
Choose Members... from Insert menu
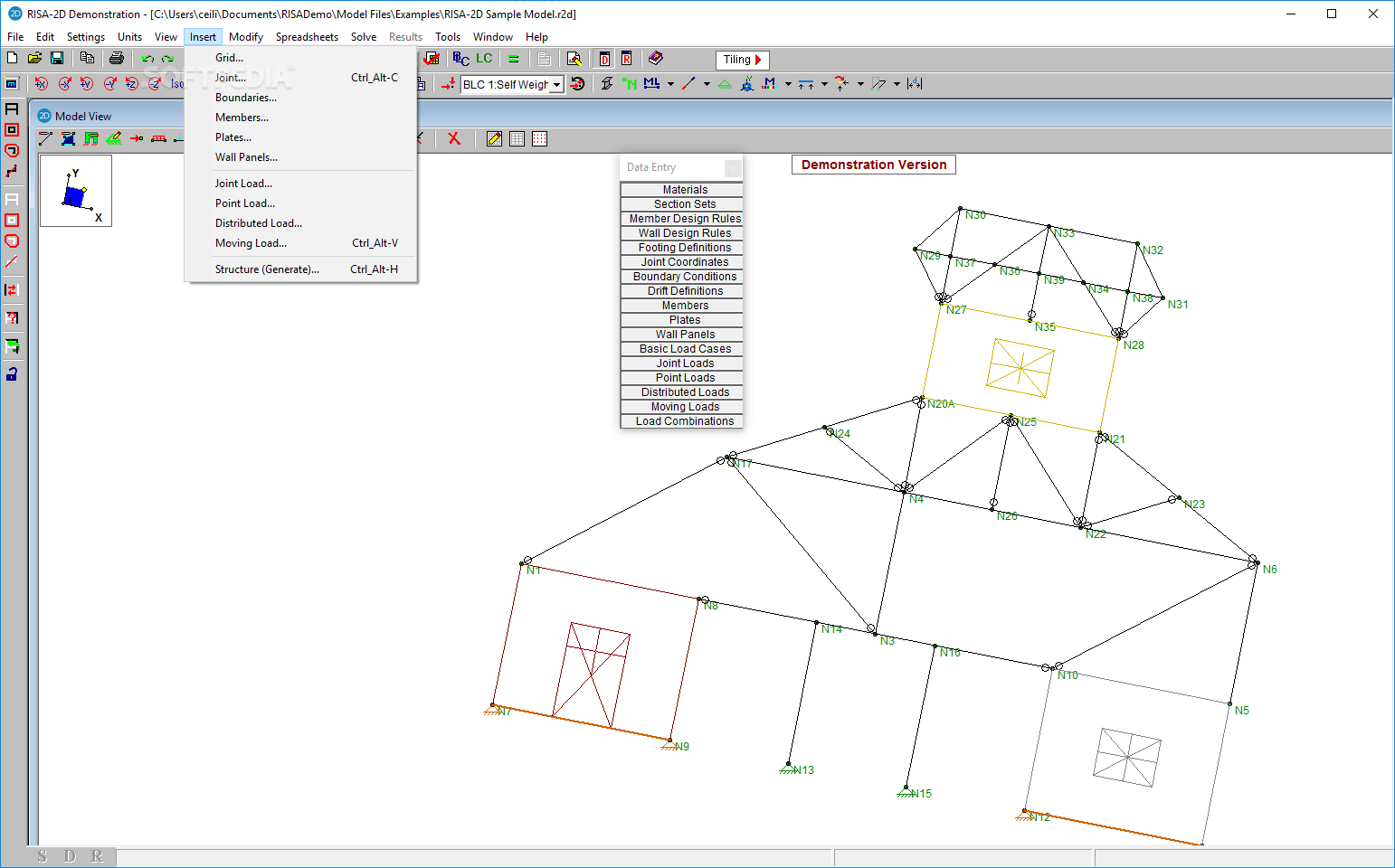click(x=242, y=118)
